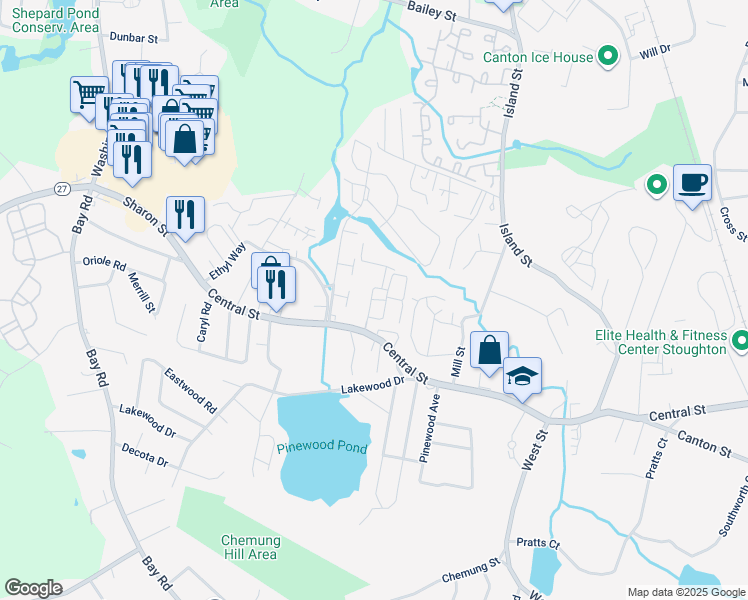Select the graduation cap school marker
The width and height of the screenshot is (748, 600).
pos(522,376)
